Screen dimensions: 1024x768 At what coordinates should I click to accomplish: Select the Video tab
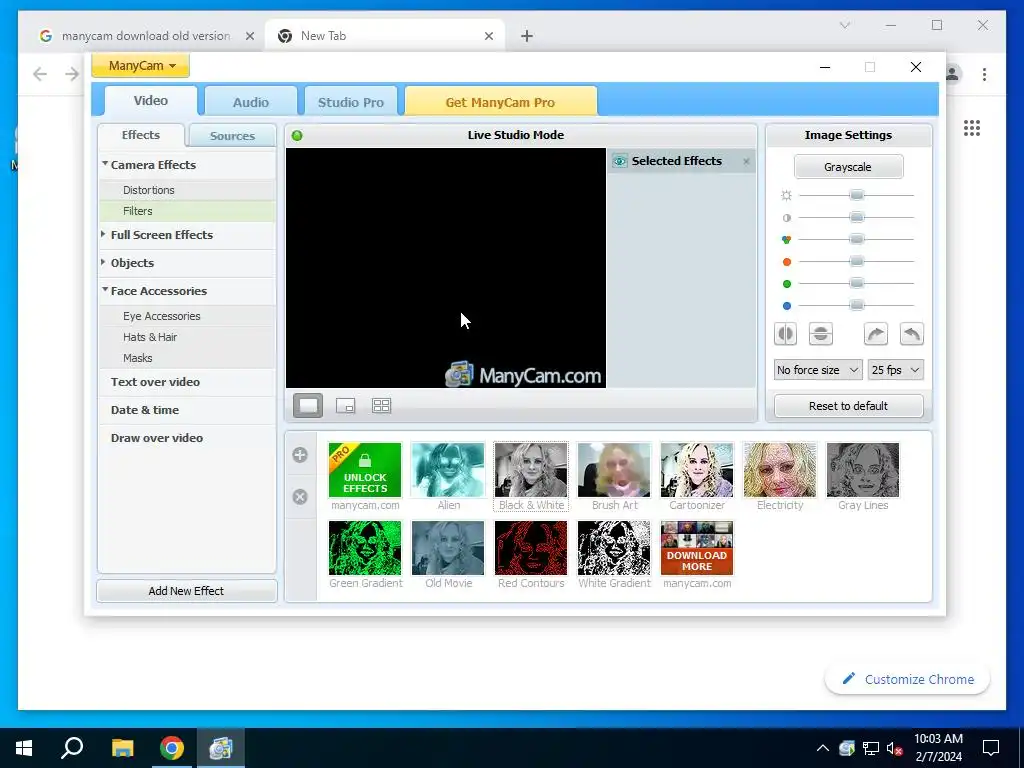(x=151, y=101)
